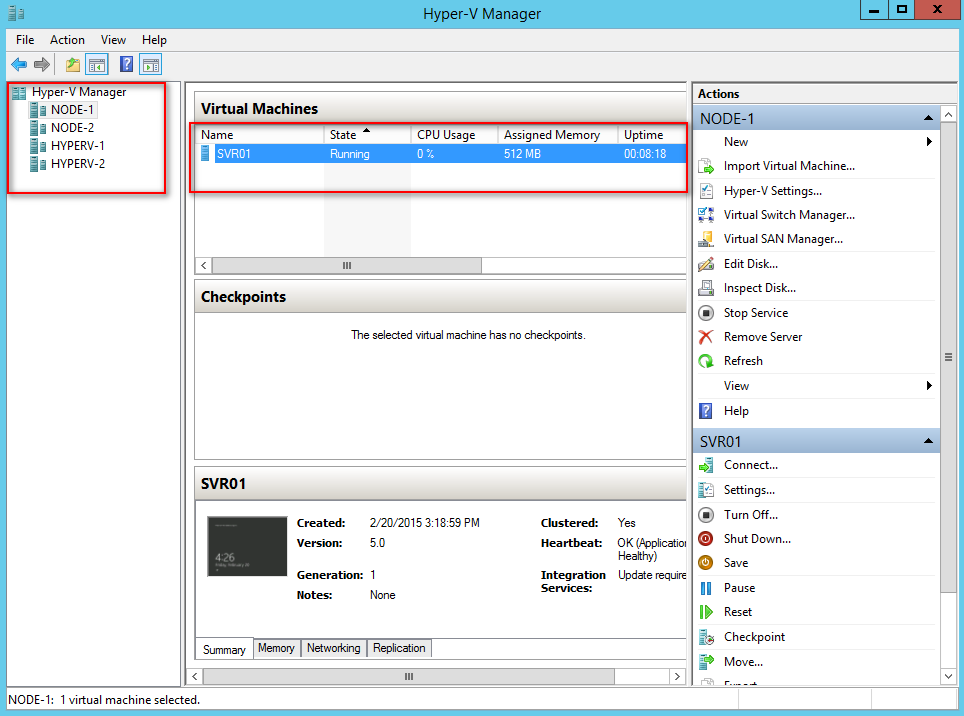The image size is (964, 716).
Task: Sort virtual machines by State column
Action: coord(367,135)
